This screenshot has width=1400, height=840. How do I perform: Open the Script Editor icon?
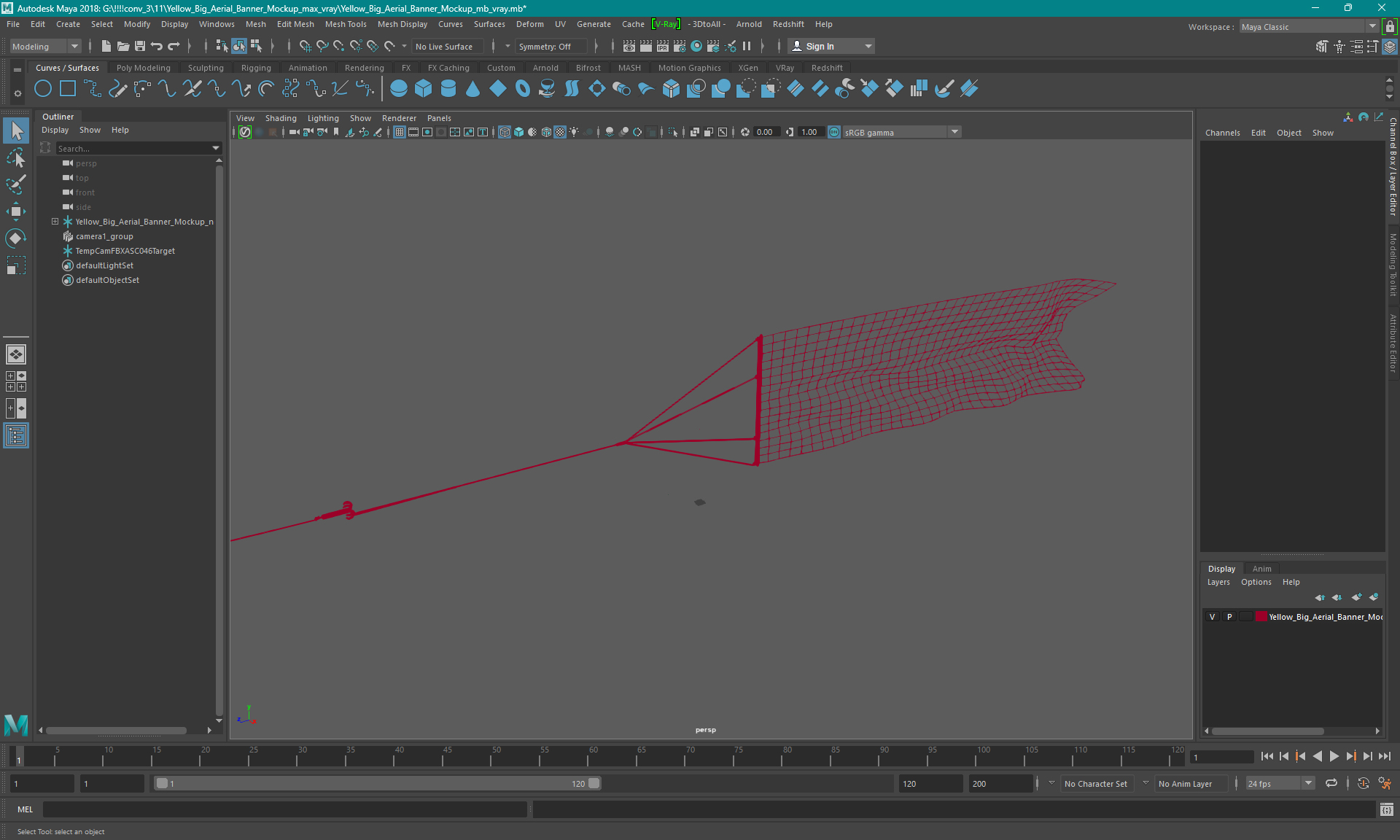point(1387,809)
